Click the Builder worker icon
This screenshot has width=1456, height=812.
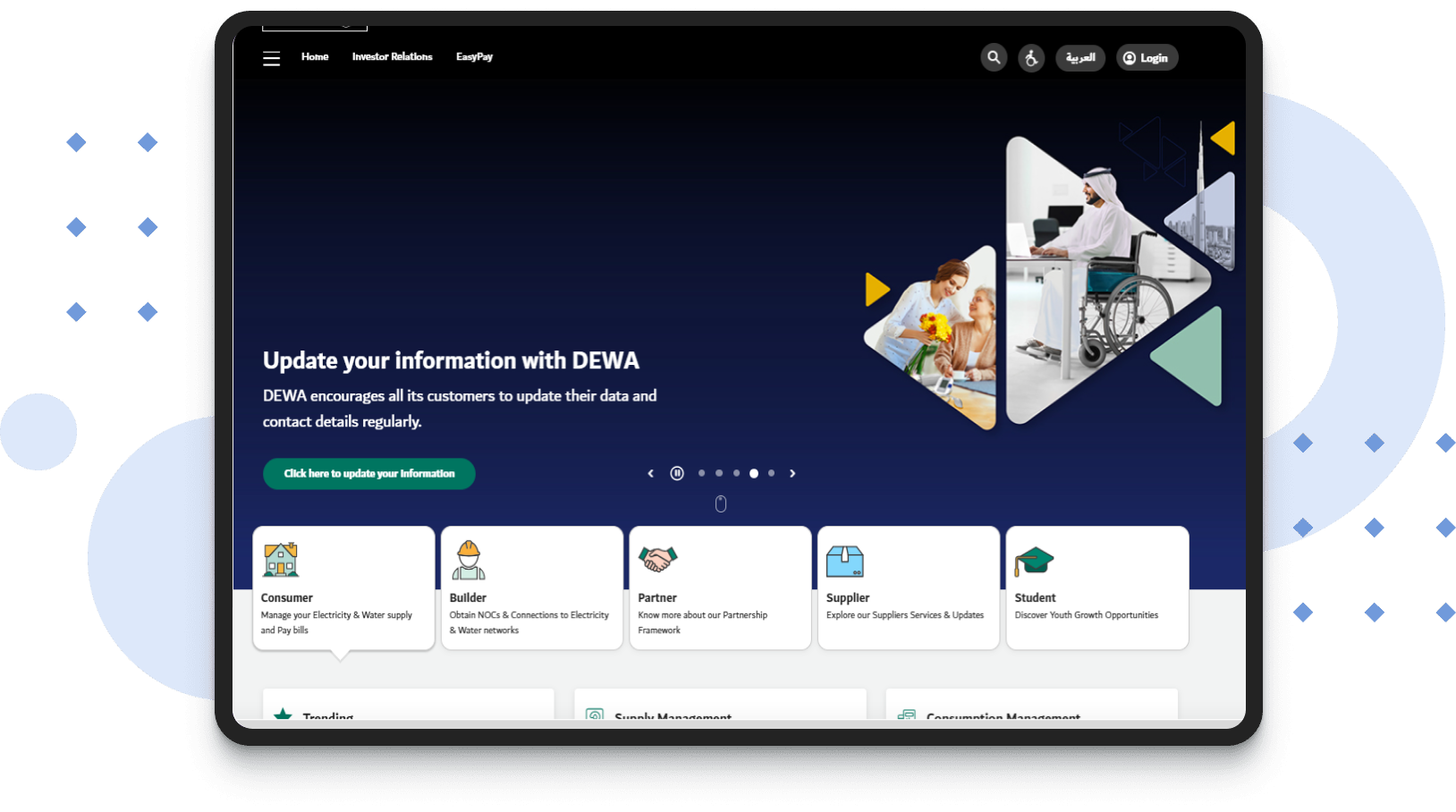pyautogui.click(x=469, y=560)
